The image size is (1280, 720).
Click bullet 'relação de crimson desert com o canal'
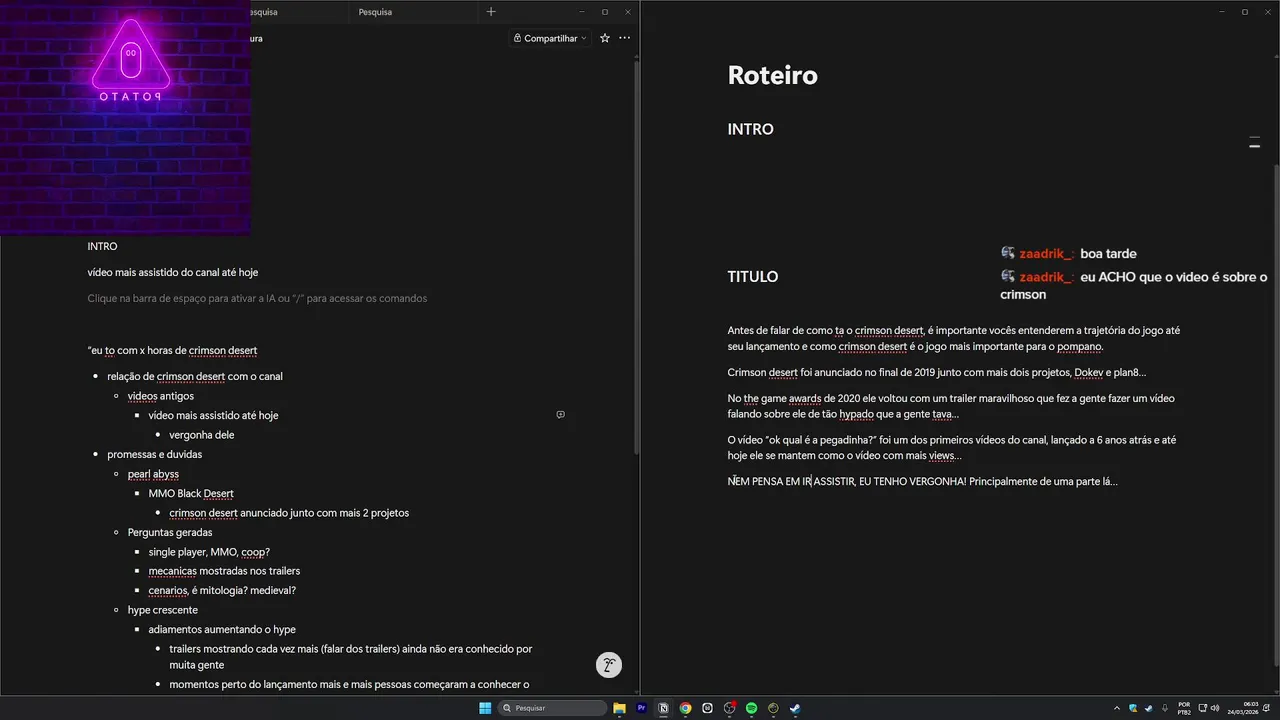click(x=195, y=376)
